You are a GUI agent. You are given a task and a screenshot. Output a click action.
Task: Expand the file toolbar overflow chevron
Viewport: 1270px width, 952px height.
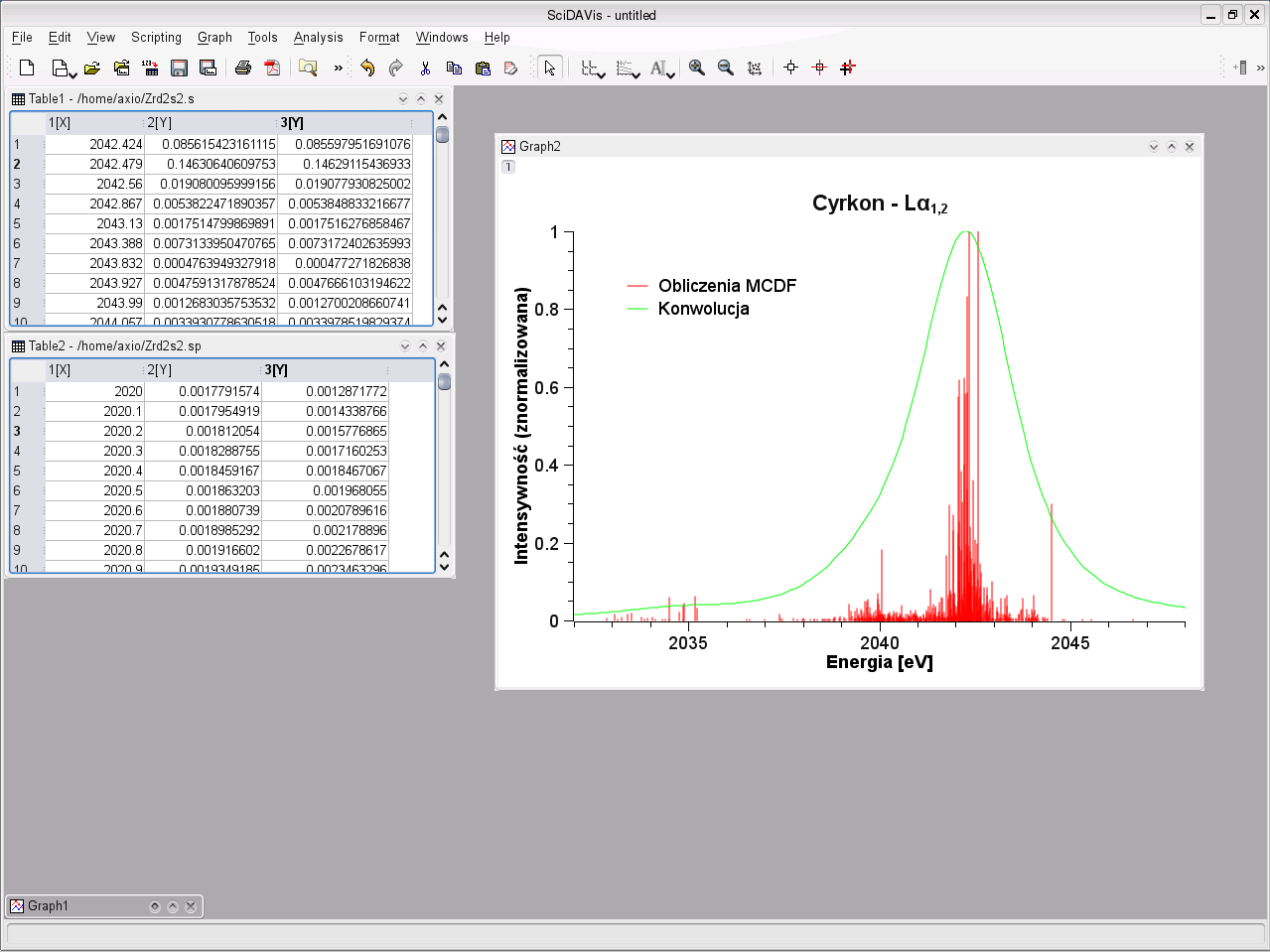(338, 68)
